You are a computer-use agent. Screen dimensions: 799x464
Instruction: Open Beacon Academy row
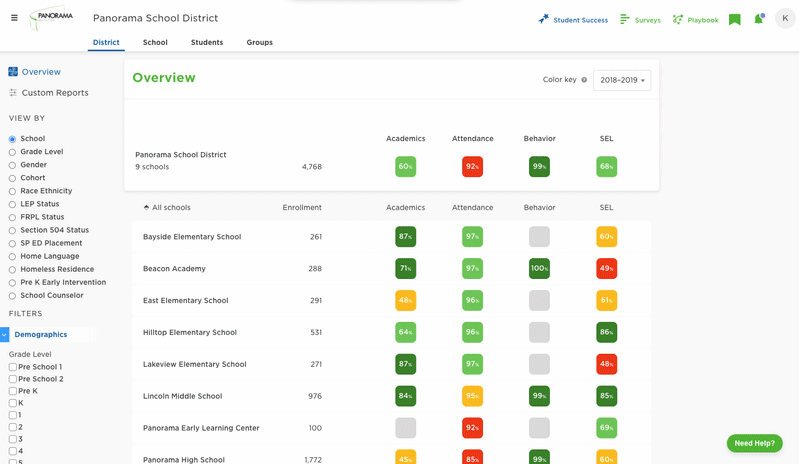point(391,268)
